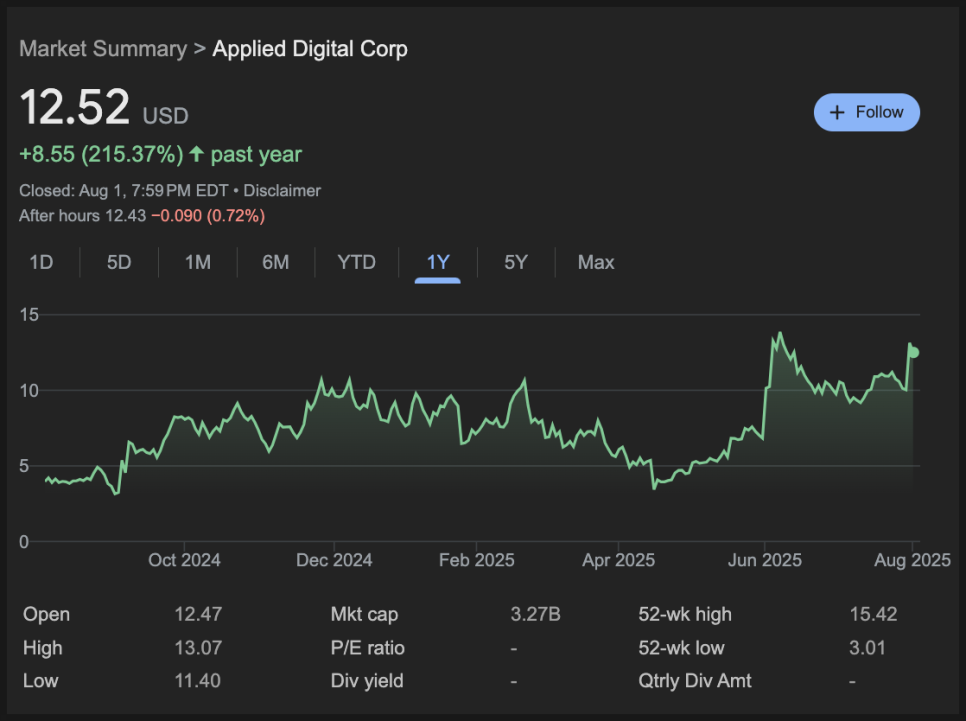Click the High value 13.07

pos(198,648)
